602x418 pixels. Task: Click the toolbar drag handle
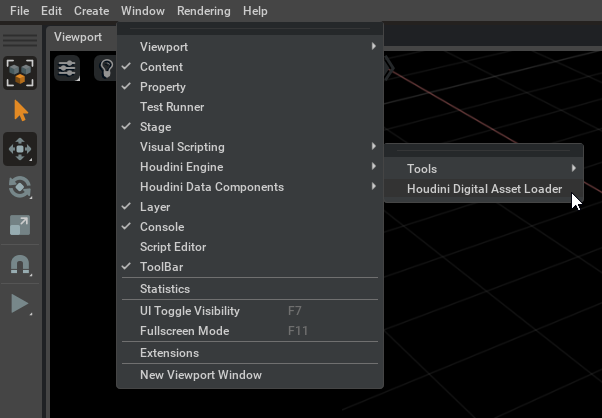point(20,40)
